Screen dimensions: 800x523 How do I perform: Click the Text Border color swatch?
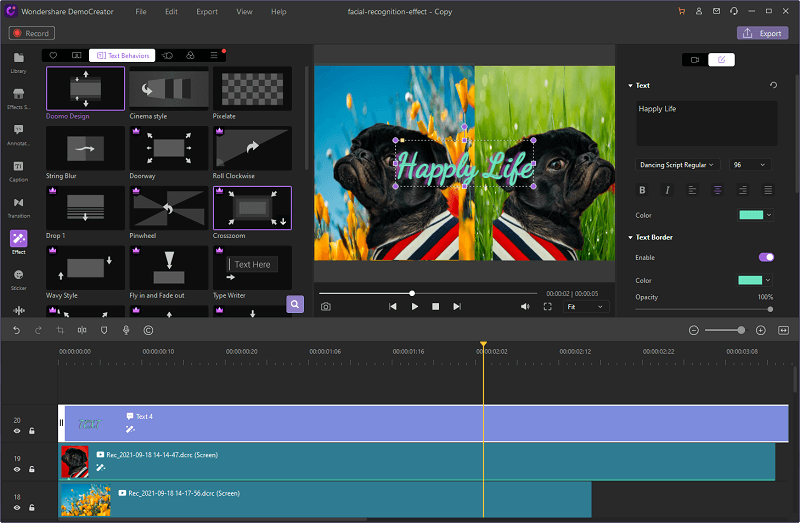pos(750,280)
